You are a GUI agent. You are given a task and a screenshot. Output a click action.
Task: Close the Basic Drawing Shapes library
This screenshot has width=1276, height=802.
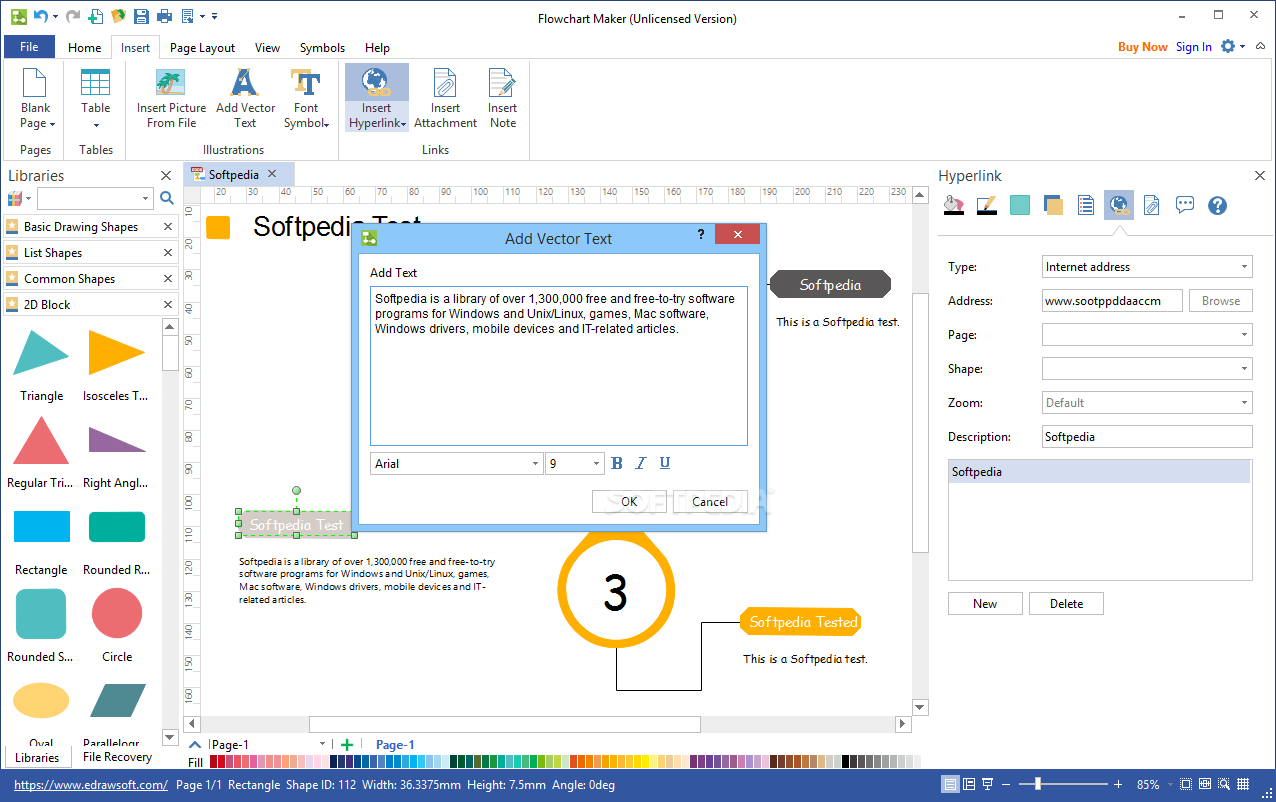(168, 227)
